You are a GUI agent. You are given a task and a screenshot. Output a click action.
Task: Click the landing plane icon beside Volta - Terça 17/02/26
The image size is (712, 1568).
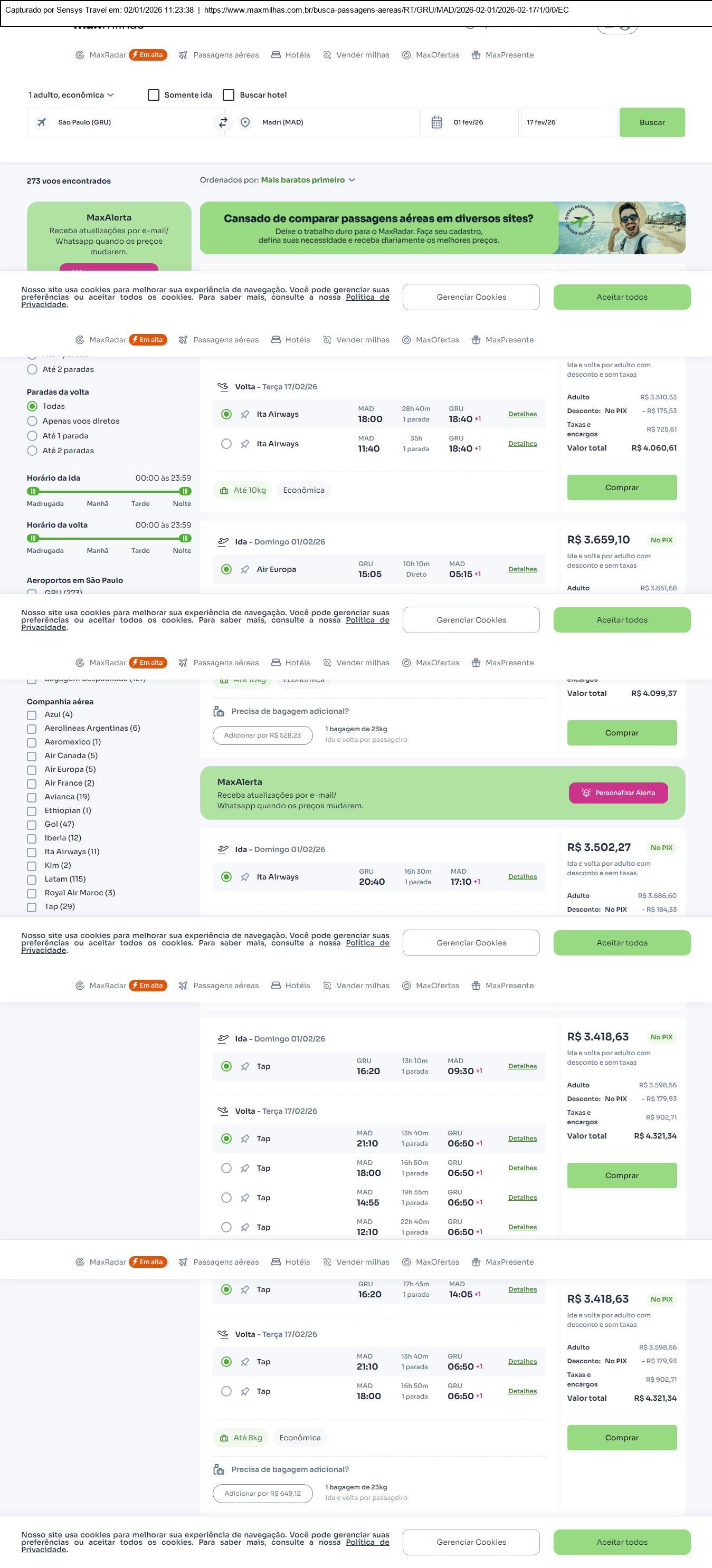[x=223, y=387]
